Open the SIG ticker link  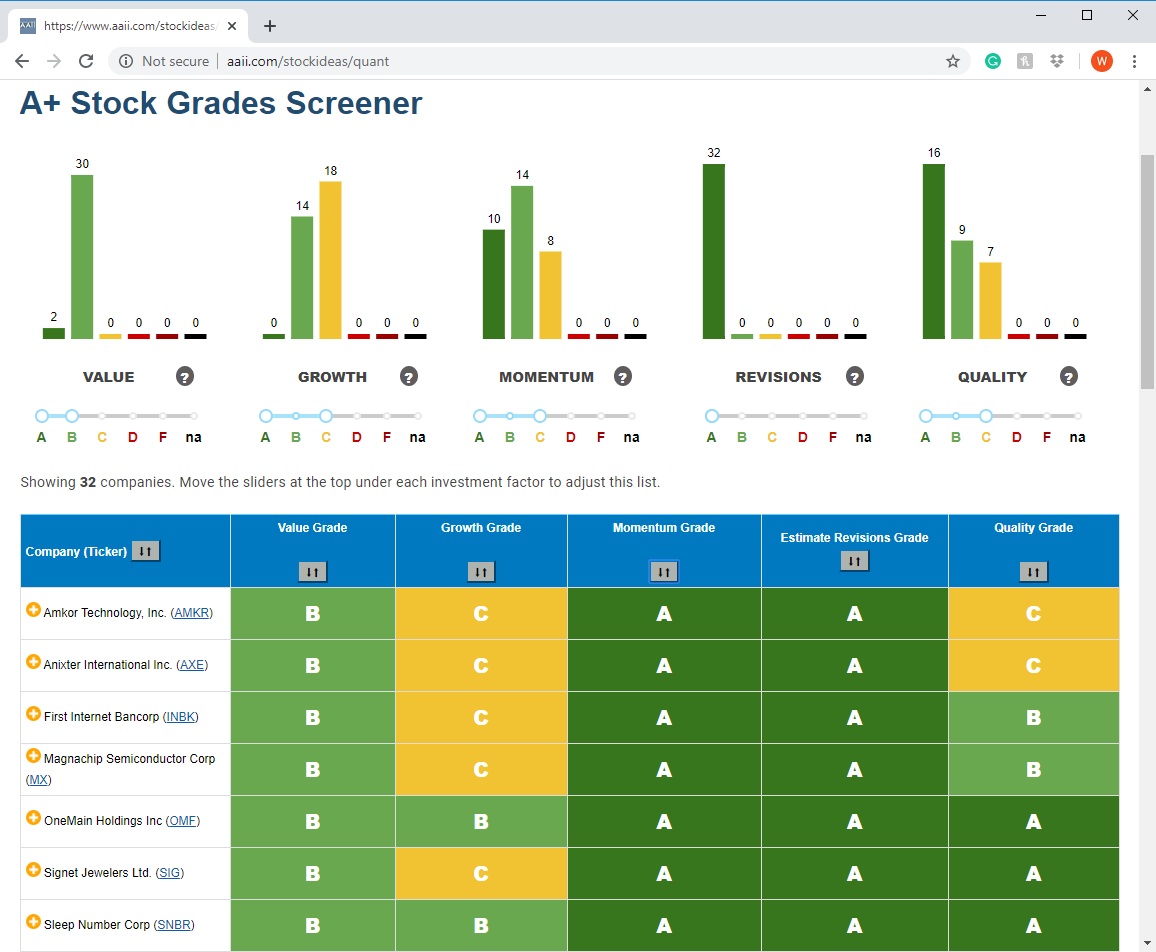point(170,873)
